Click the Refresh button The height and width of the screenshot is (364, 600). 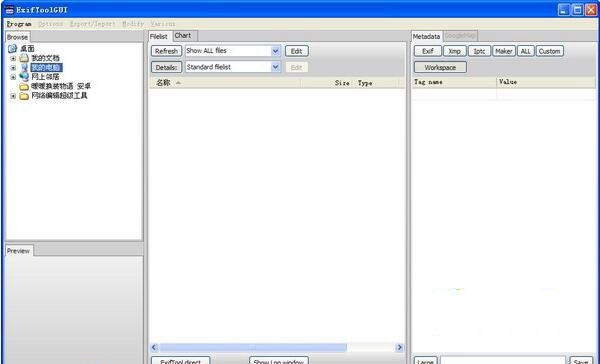pos(166,51)
